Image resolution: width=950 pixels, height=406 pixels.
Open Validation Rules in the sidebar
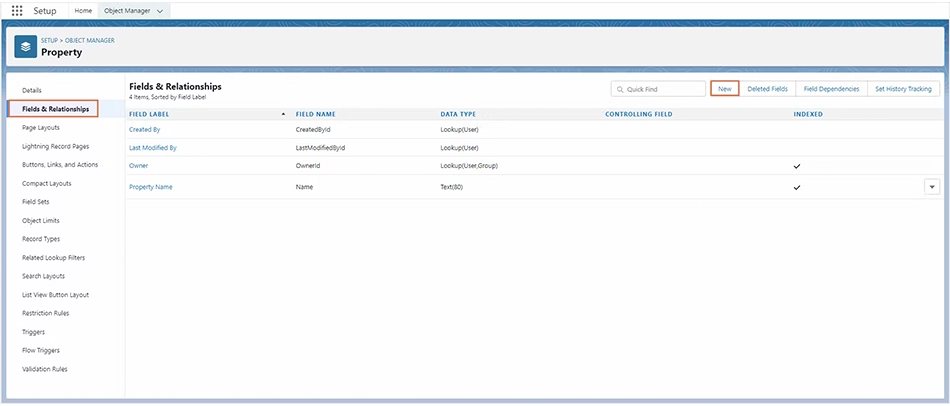(x=45, y=369)
